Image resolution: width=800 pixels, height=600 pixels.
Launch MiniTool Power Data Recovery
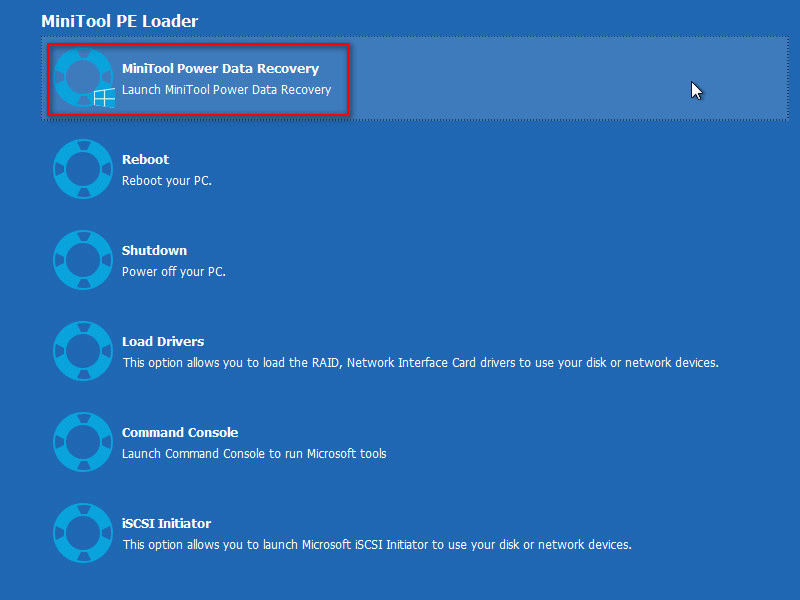220,68
